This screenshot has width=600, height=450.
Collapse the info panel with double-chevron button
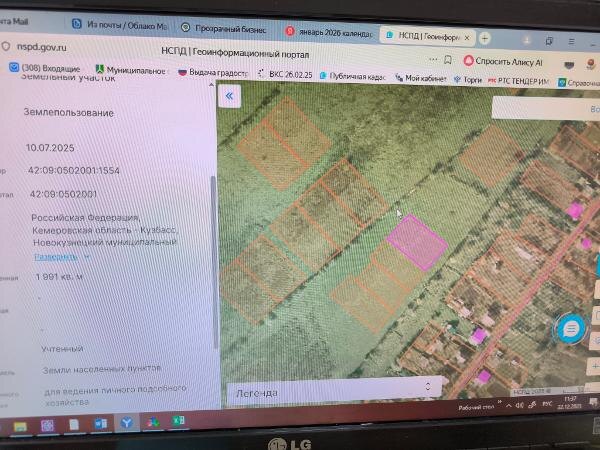229,96
